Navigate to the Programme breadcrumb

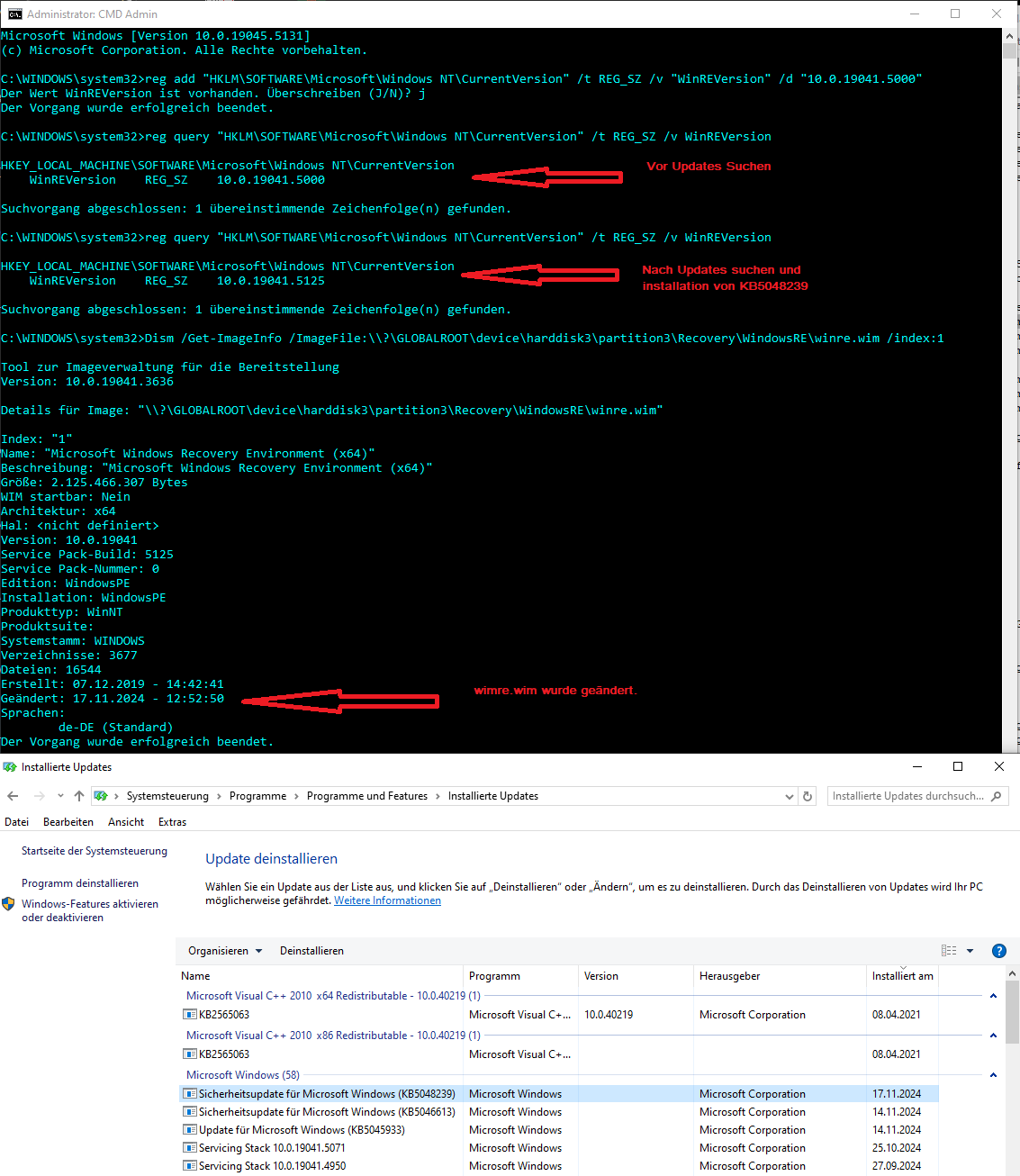pos(257,796)
